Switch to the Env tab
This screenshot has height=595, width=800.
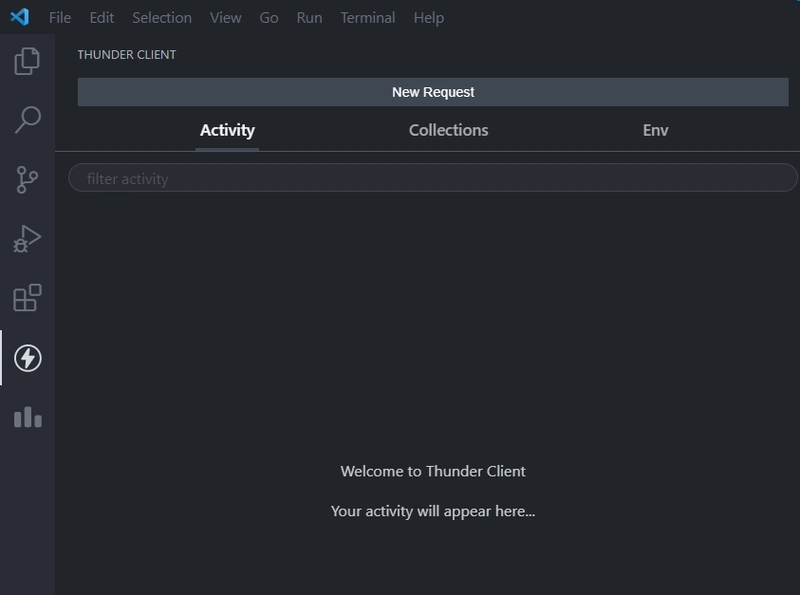tap(655, 131)
